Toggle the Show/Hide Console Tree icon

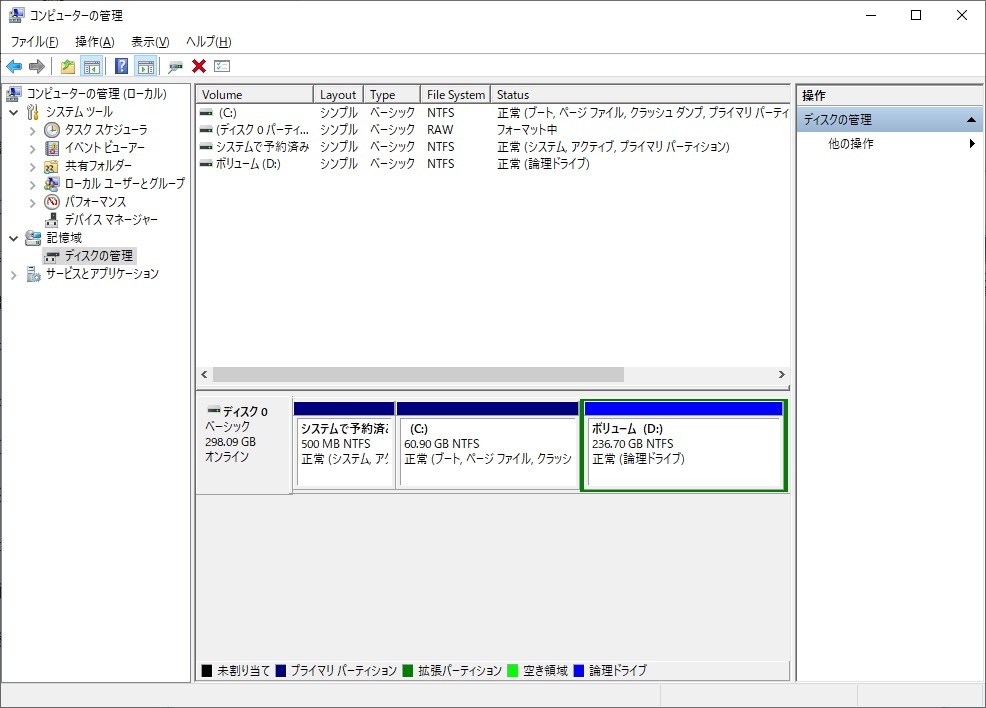click(92, 66)
